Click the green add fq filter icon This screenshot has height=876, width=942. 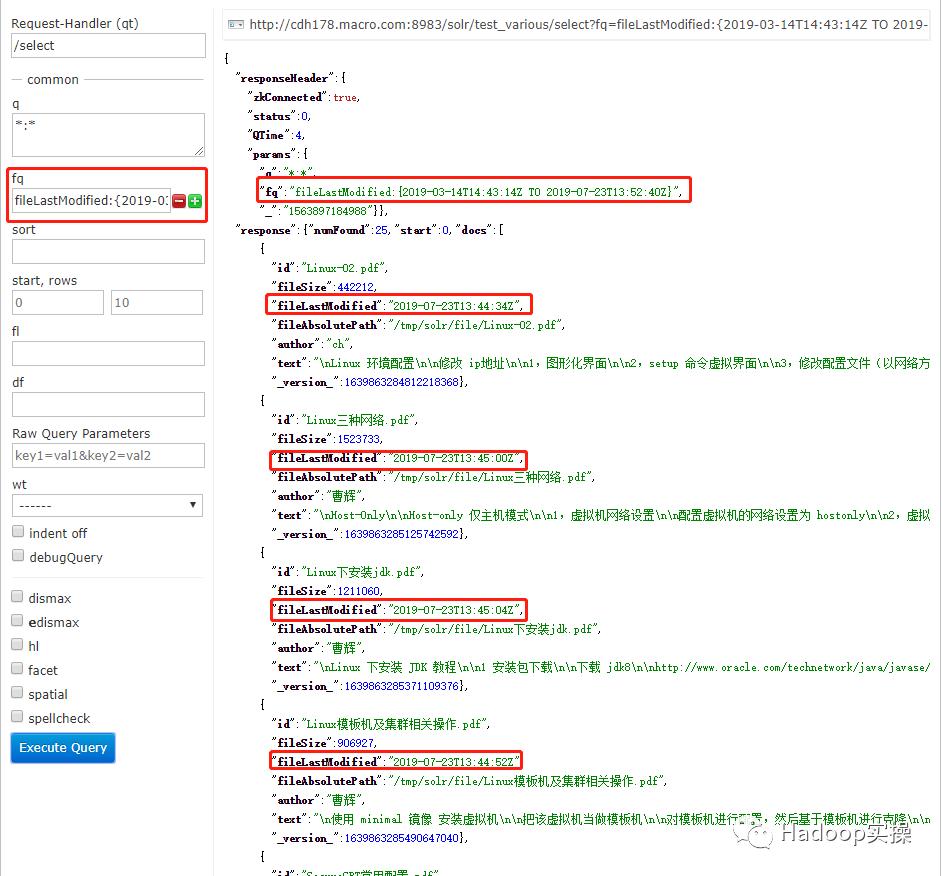click(x=195, y=201)
